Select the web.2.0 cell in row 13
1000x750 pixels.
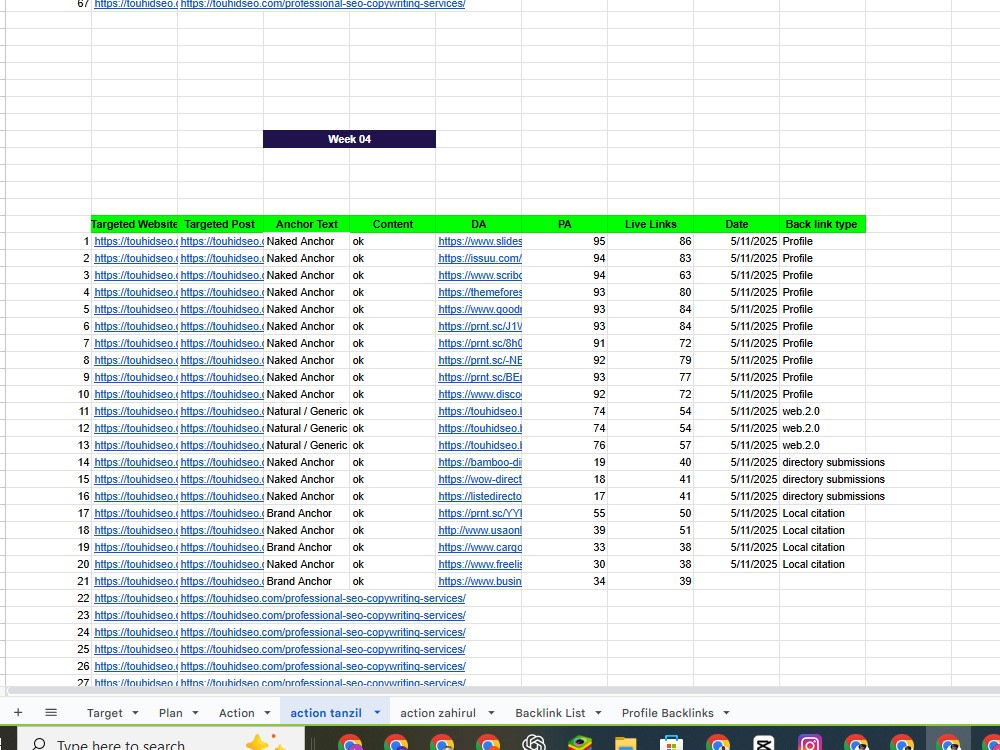[822, 445]
